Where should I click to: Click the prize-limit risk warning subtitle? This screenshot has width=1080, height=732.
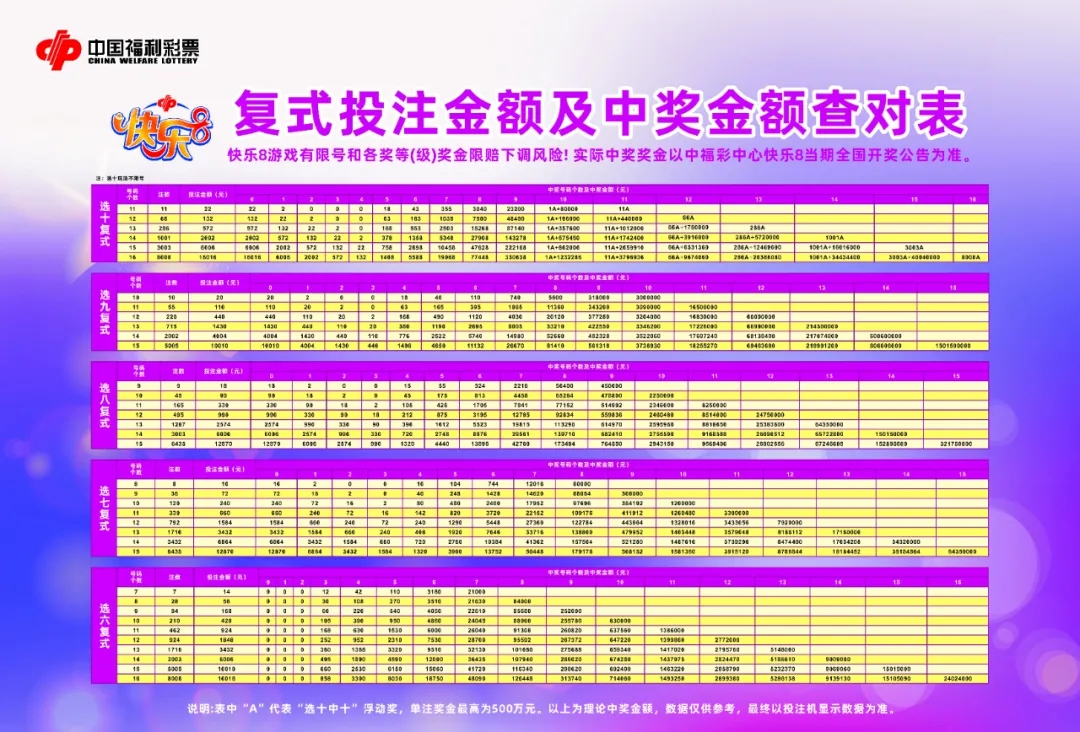pos(600,156)
